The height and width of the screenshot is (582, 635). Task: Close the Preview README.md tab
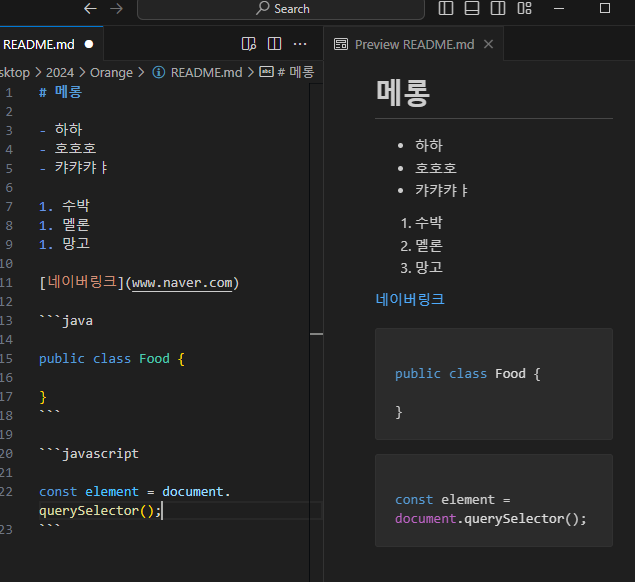[488, 44]
